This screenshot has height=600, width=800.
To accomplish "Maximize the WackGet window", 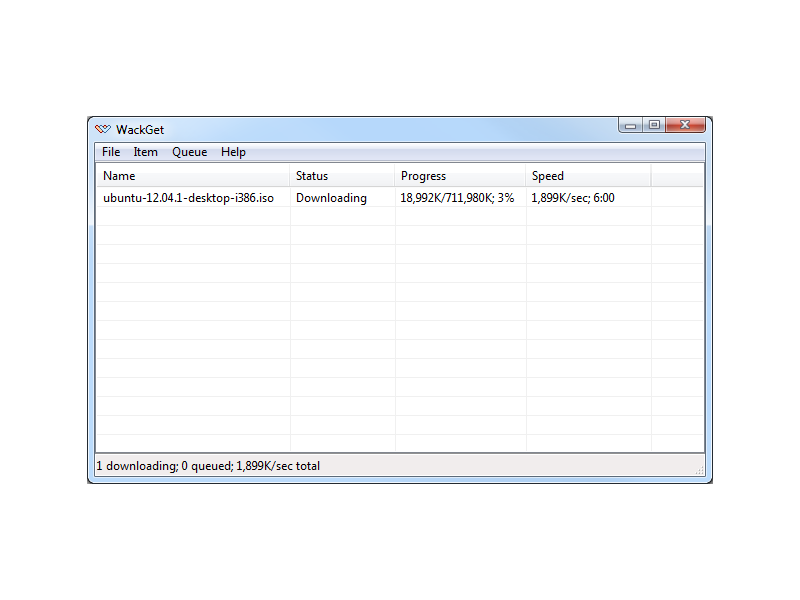I will pyautogui.click(x=654, y=126).
